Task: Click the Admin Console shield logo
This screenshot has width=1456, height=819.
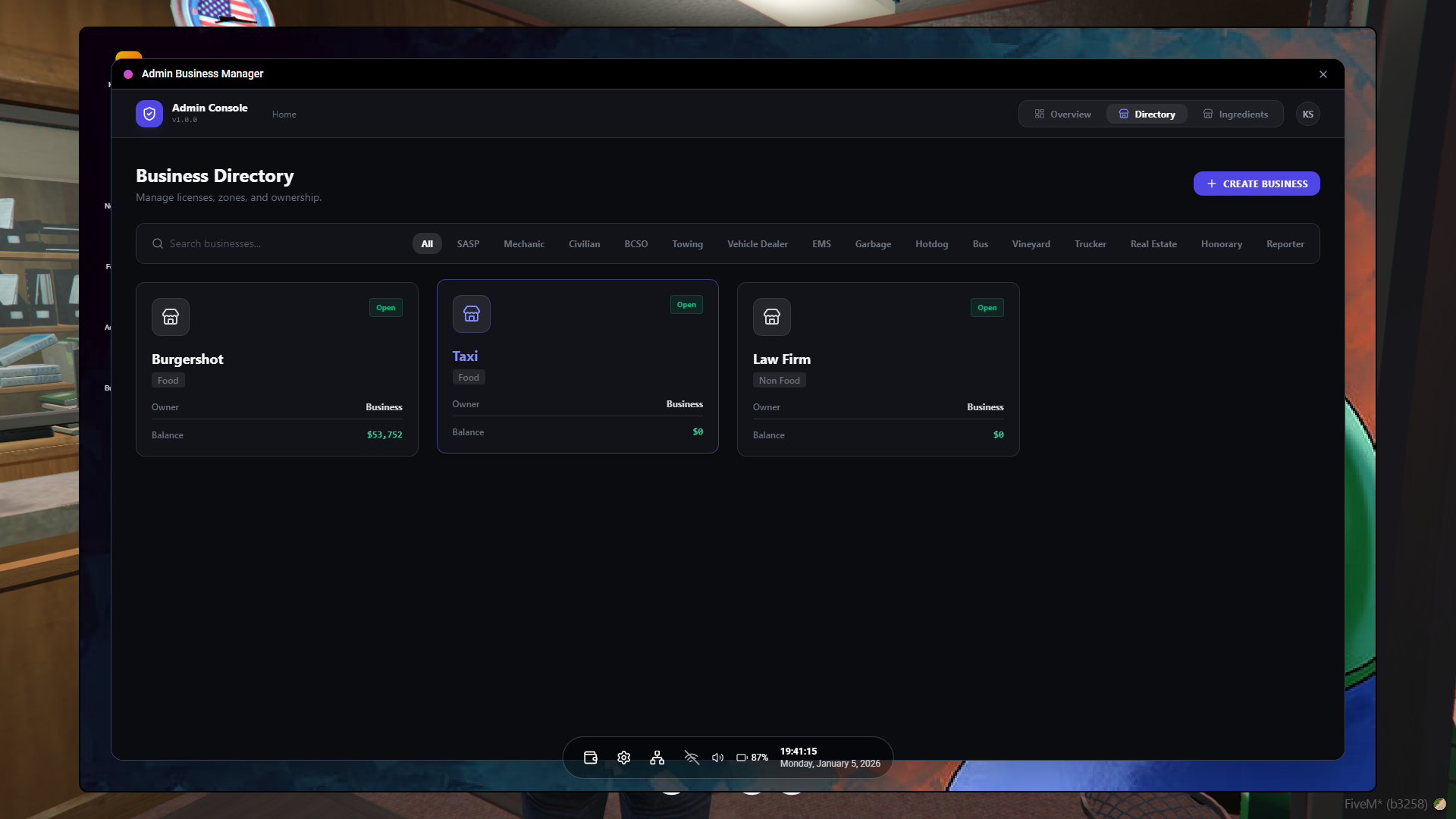Action: click(x=149, y=113)
